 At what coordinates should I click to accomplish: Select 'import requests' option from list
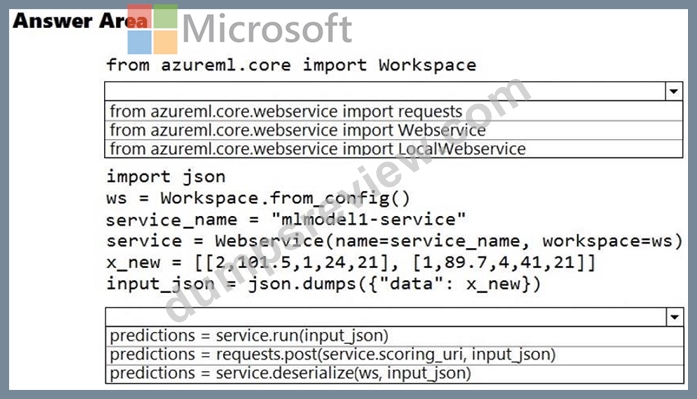point(393,111)
